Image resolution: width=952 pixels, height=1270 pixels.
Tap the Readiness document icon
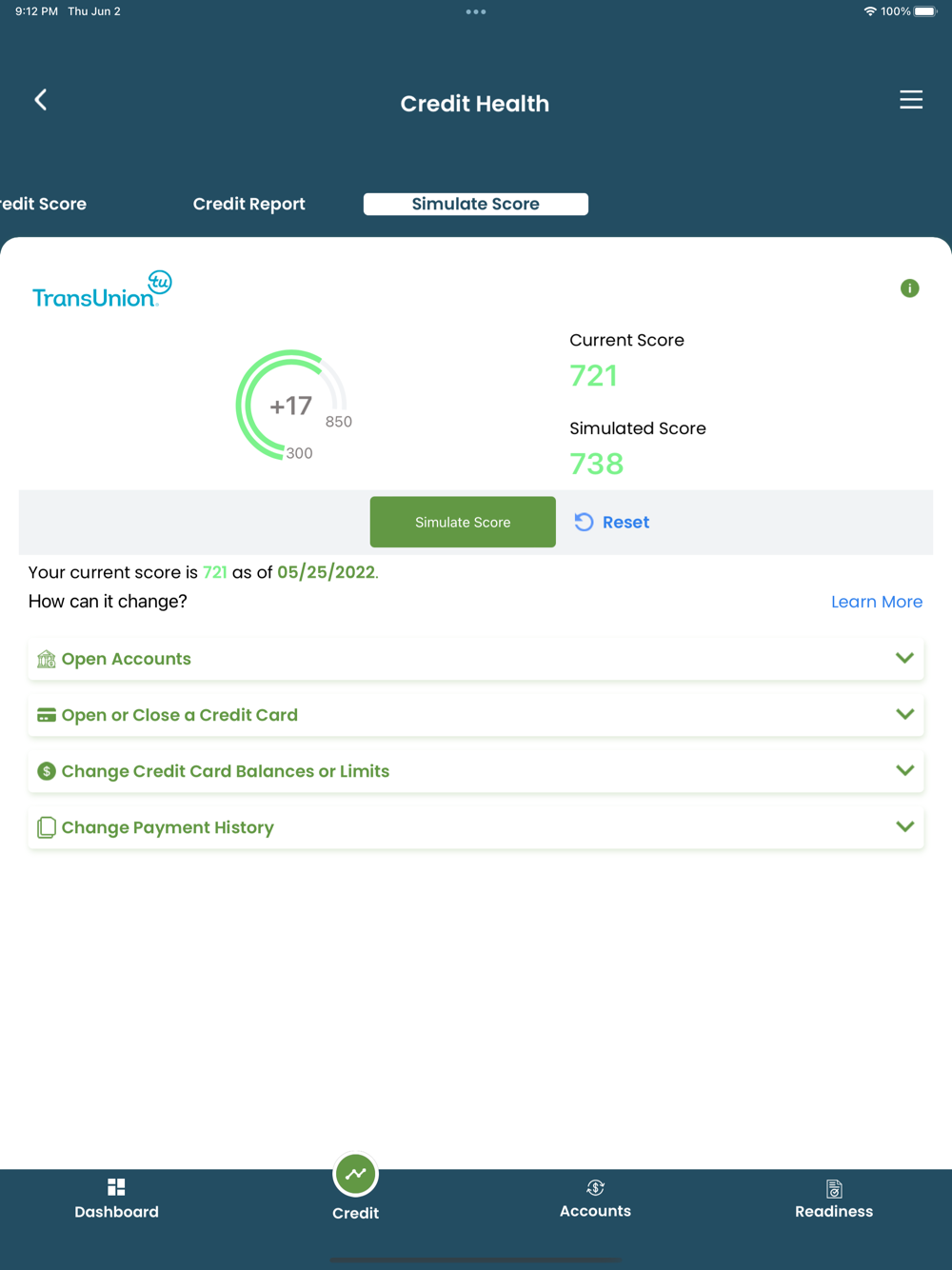point(834,1188)
